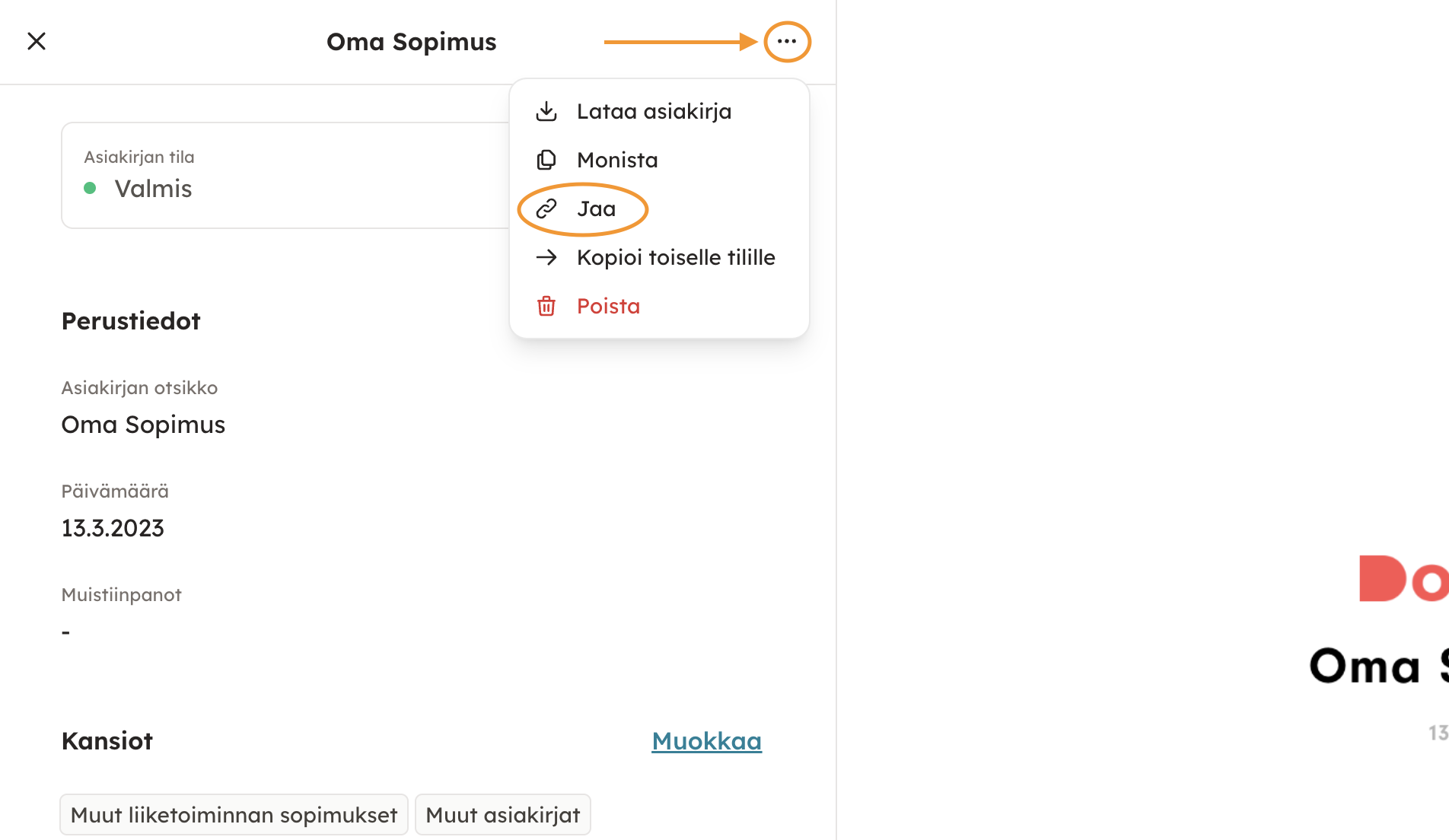The width and height of the screenshot is (1449, 840).
Task: Click the date value 13.3.2023
Action: [113, 528]
